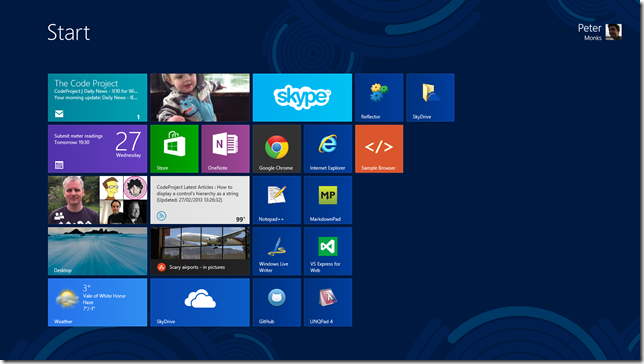Open the MarkdownPad tile

click(x=328, y=200)
